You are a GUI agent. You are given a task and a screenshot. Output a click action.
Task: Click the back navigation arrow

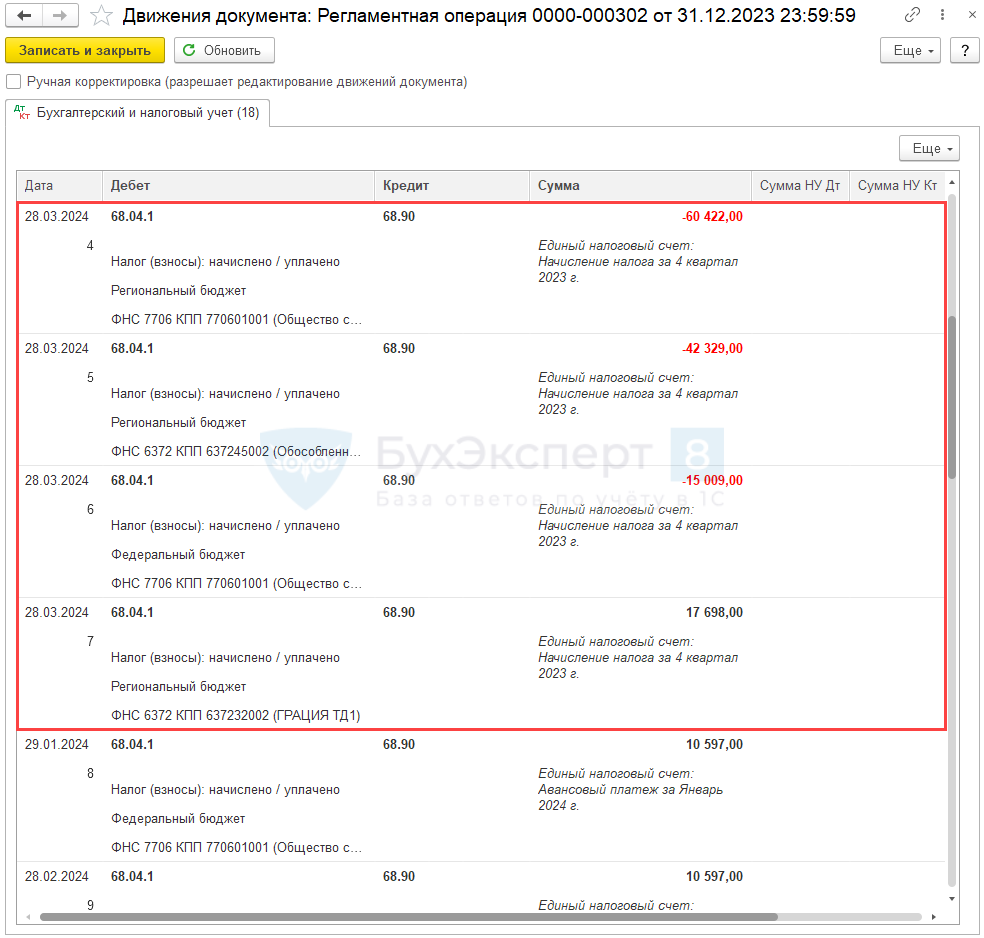(25, 16)
